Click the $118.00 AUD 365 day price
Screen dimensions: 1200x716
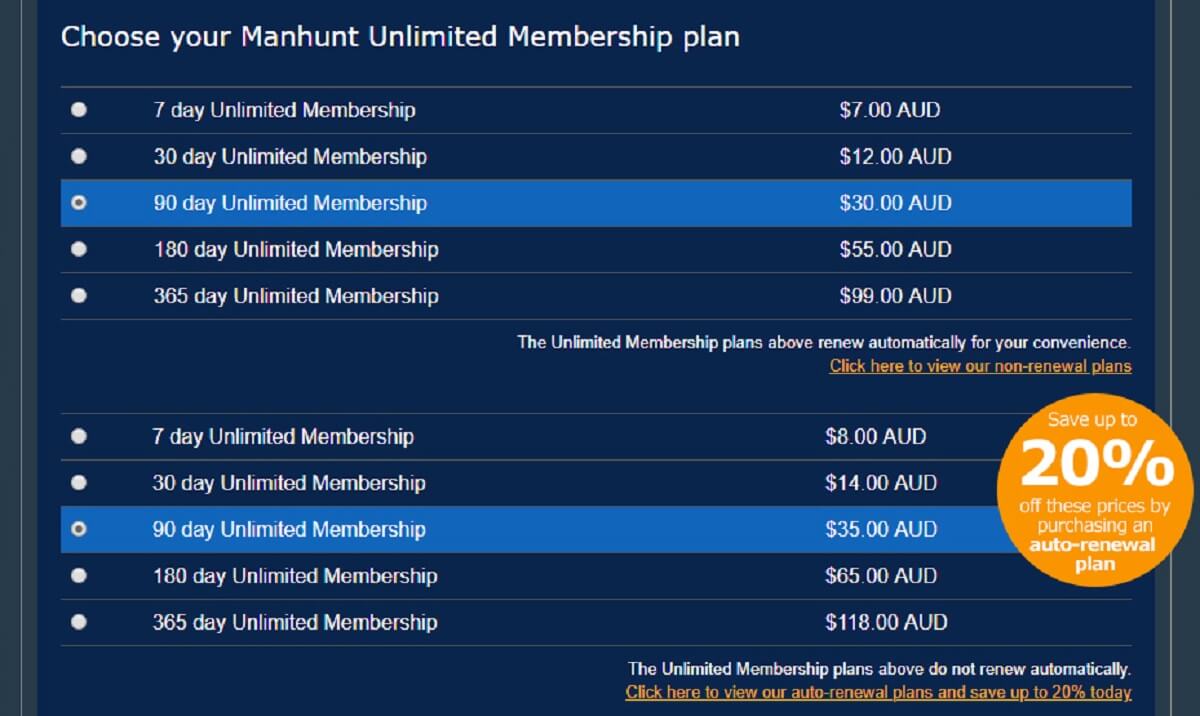click(x=886, y=622)
